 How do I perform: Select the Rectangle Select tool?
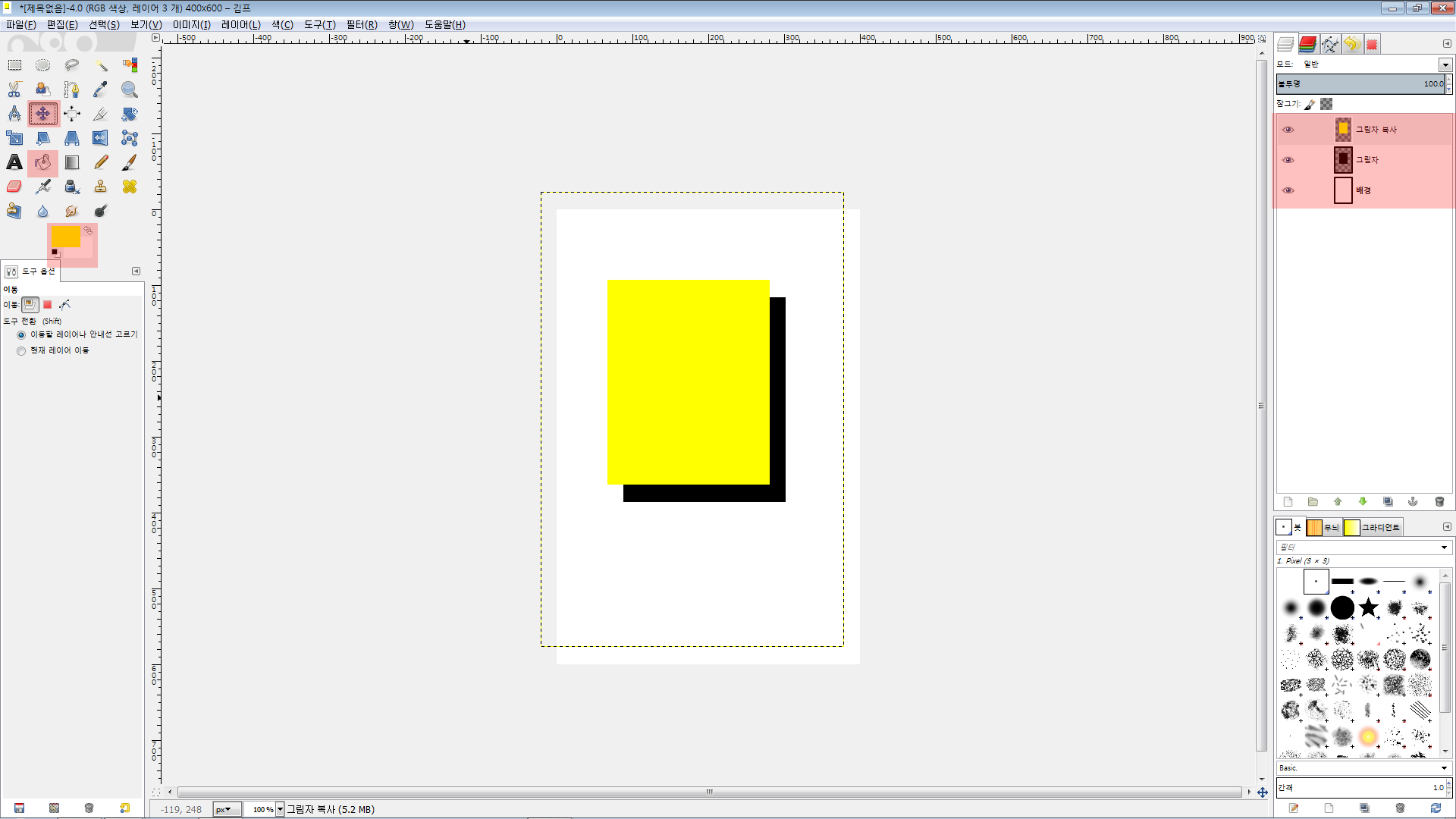coord(14,65)
